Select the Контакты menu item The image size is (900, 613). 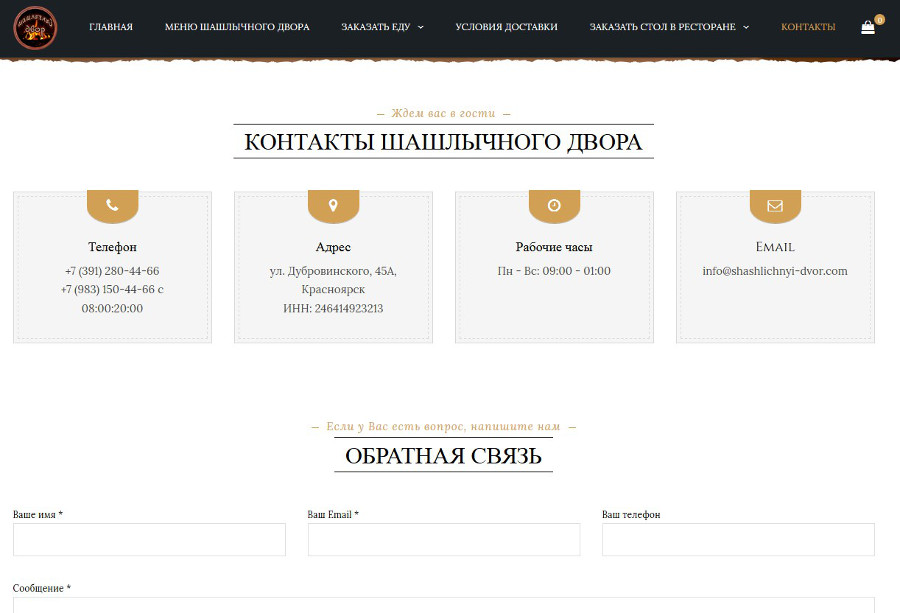pyautogui.click(x=808, y=27)
